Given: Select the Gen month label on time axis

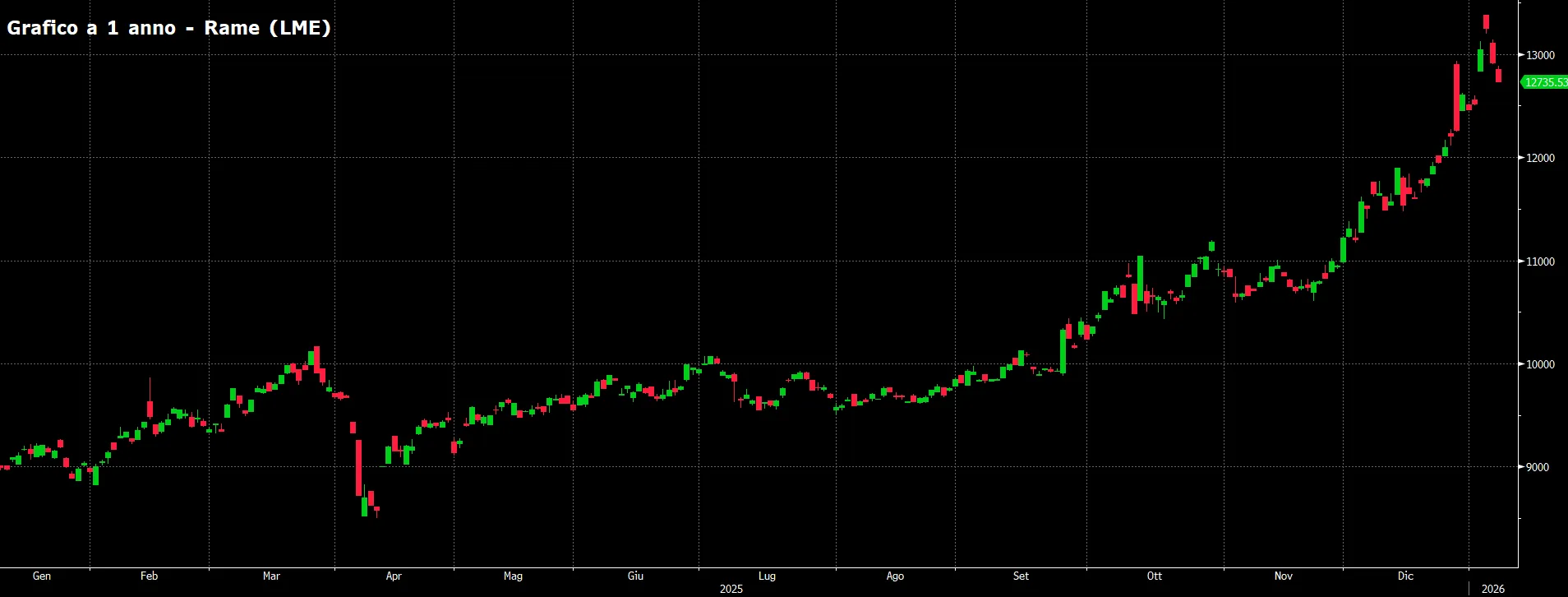Looking at the screenshot, I should [x=42, y=576].
